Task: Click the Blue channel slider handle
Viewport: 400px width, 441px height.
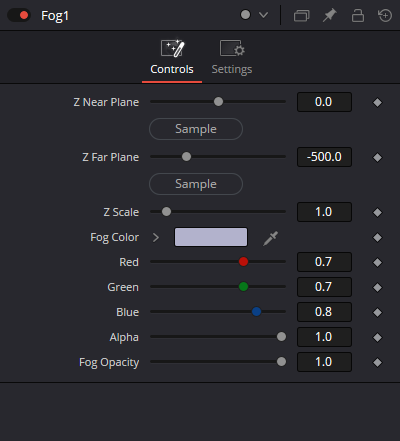Action: click(256, 312)
